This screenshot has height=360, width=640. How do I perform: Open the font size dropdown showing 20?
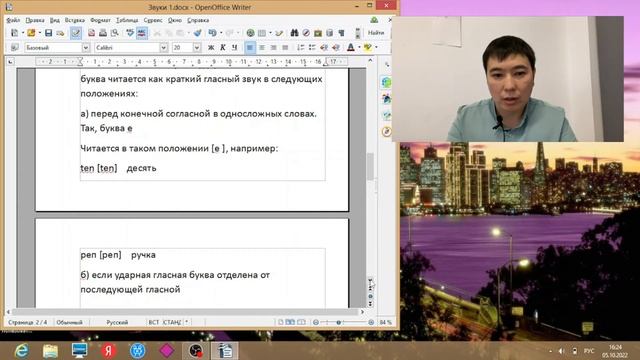tap(197, 48)
